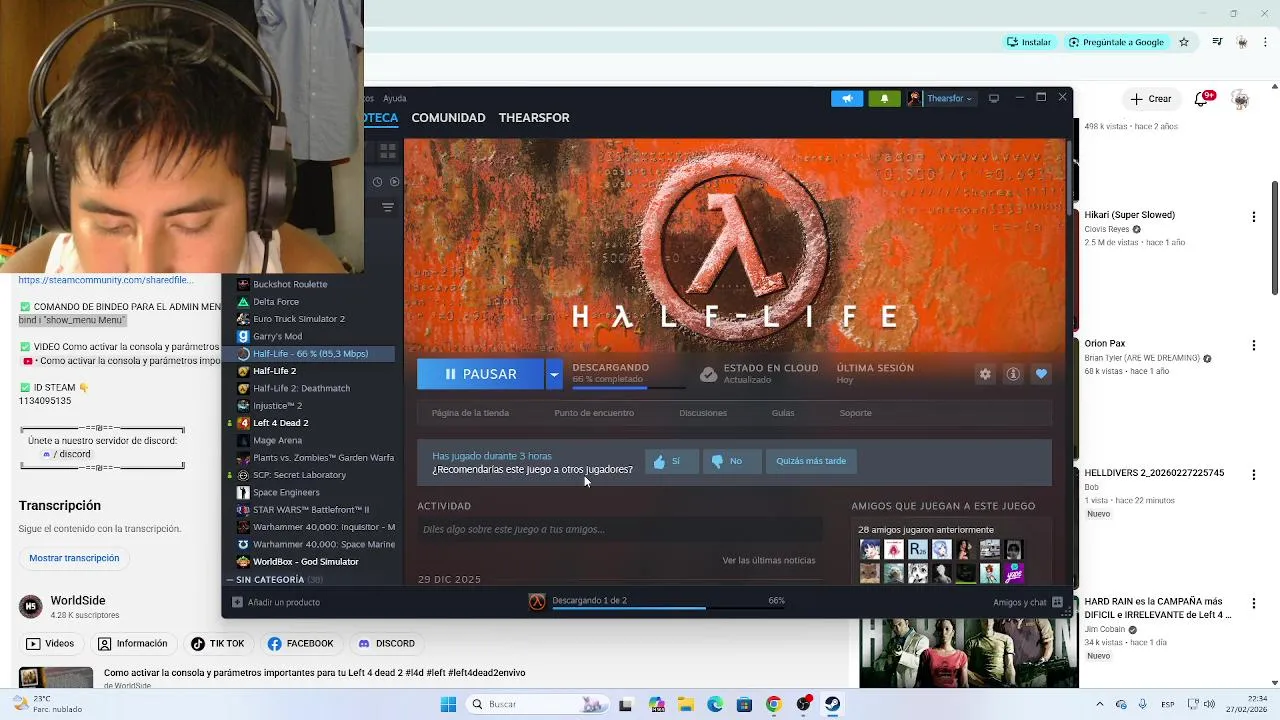Select Buckshot Roulette in library

290,284
